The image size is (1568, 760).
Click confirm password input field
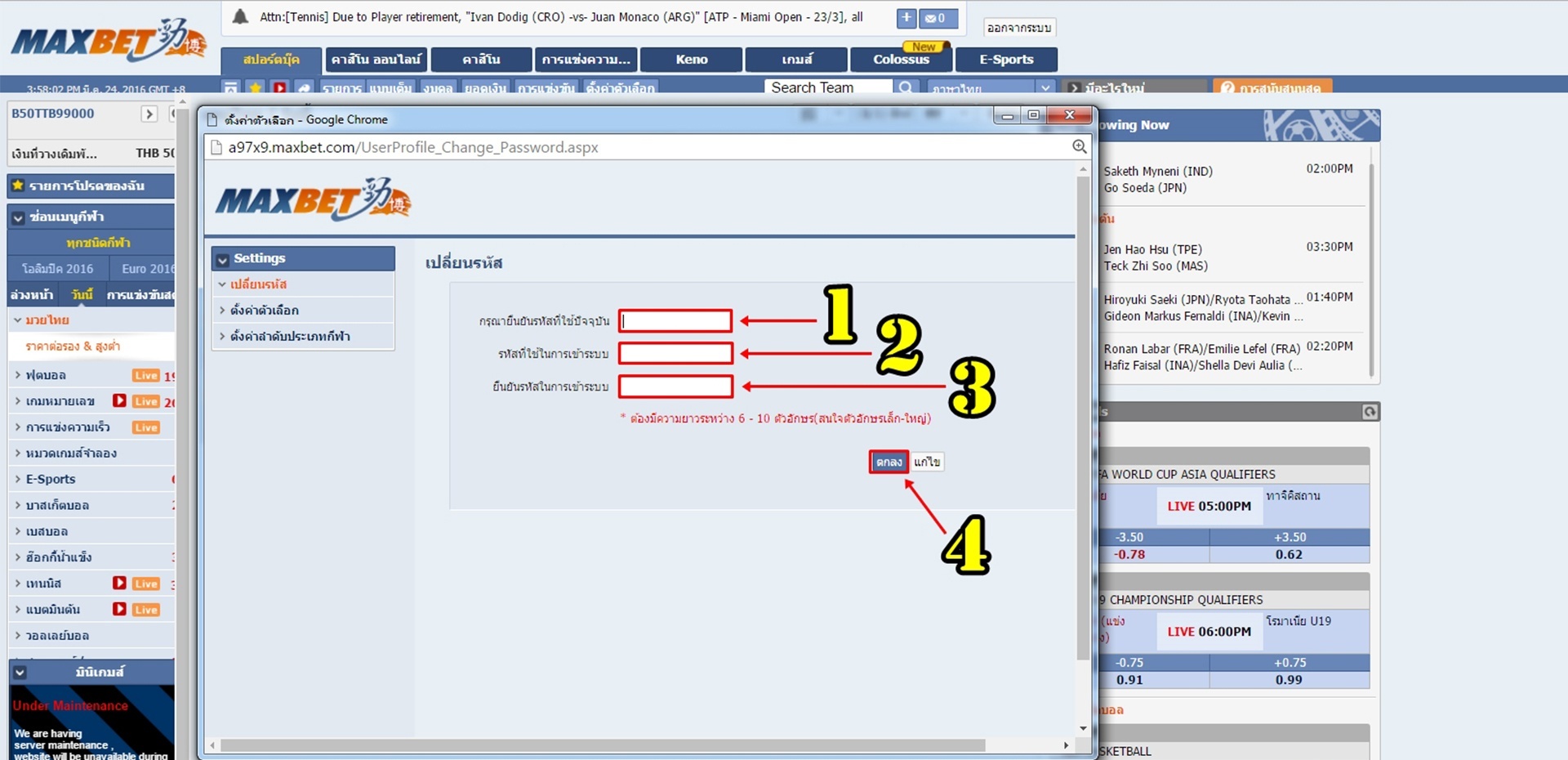pos(675,386)
